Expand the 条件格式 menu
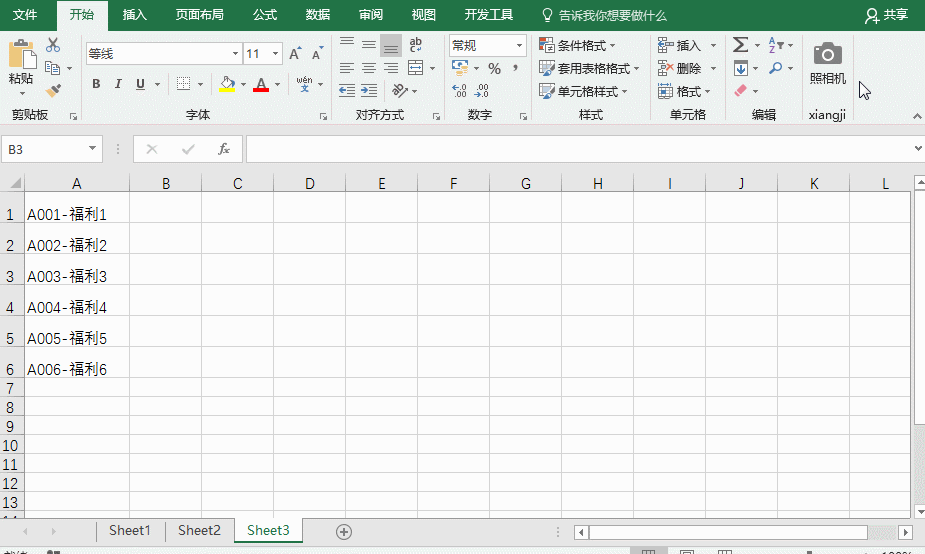The width and height of the screenshot is (925, 554). [577, 45]
